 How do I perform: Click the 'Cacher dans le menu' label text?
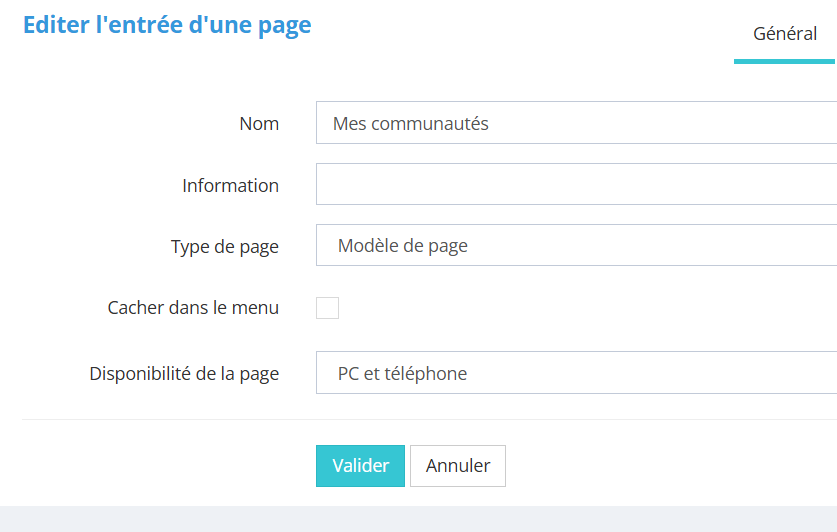(x=193, y=308)
